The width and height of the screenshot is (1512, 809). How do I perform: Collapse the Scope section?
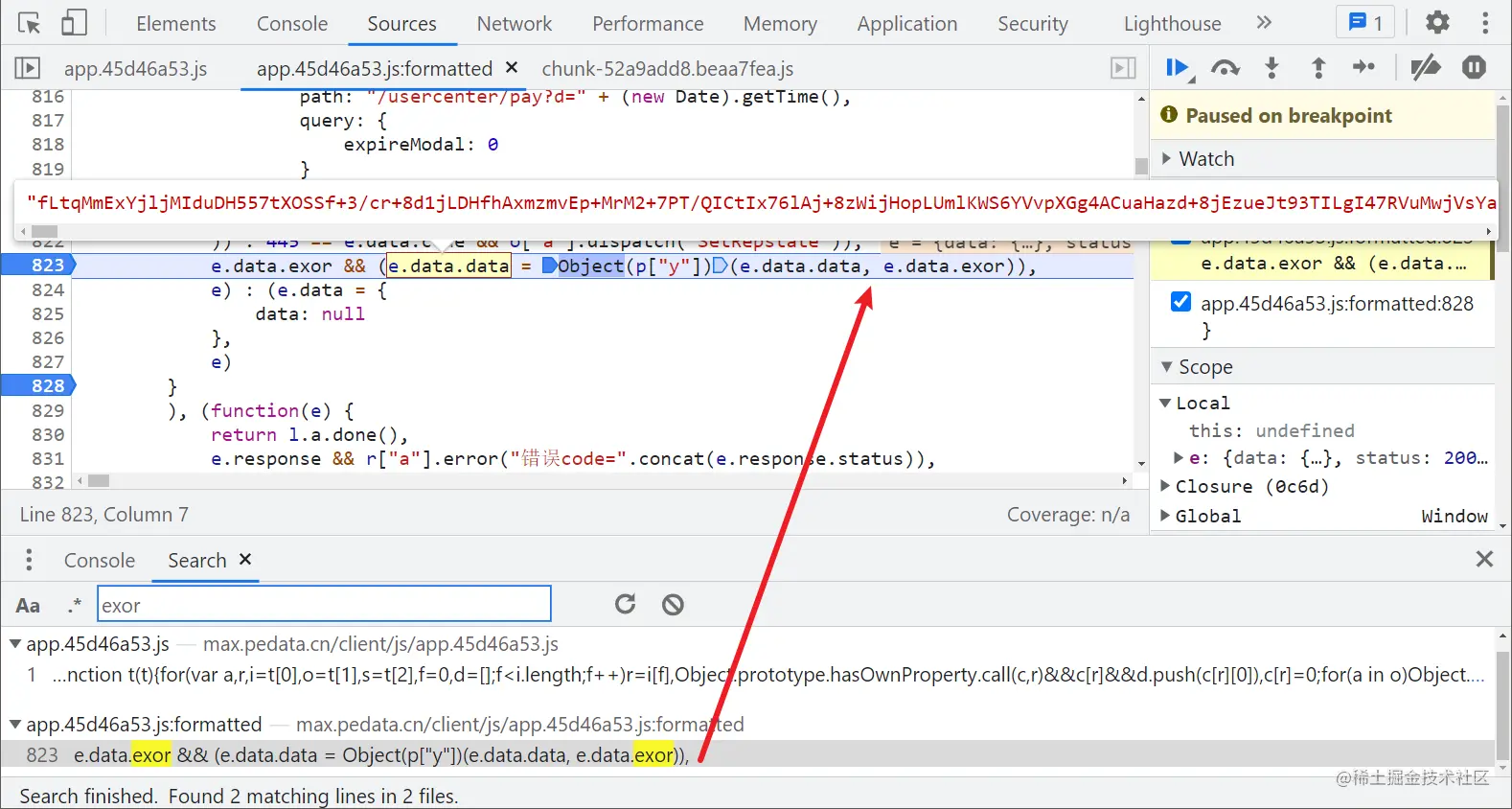coord(1166,367)
